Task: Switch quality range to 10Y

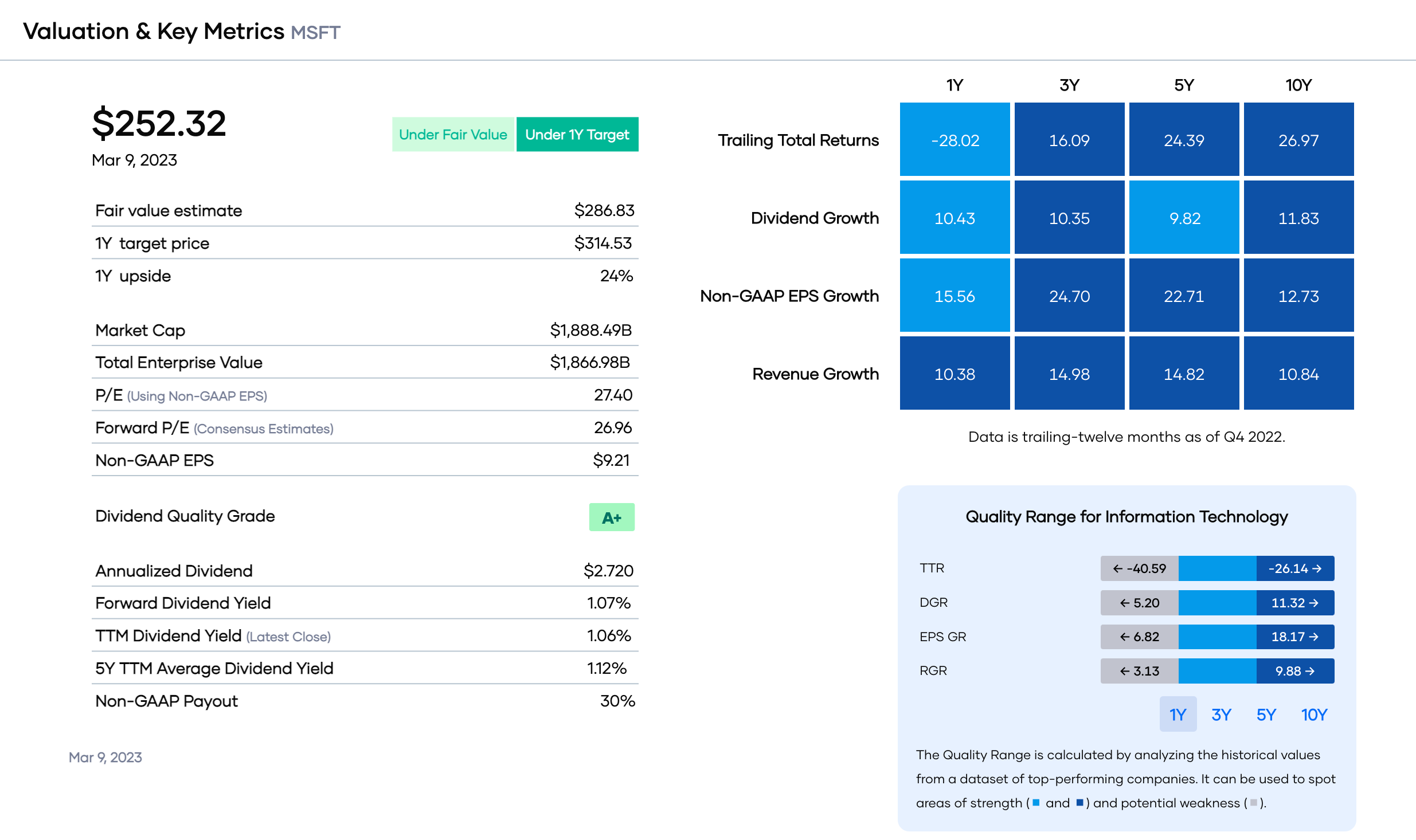Action: [x=1314, y=715]
